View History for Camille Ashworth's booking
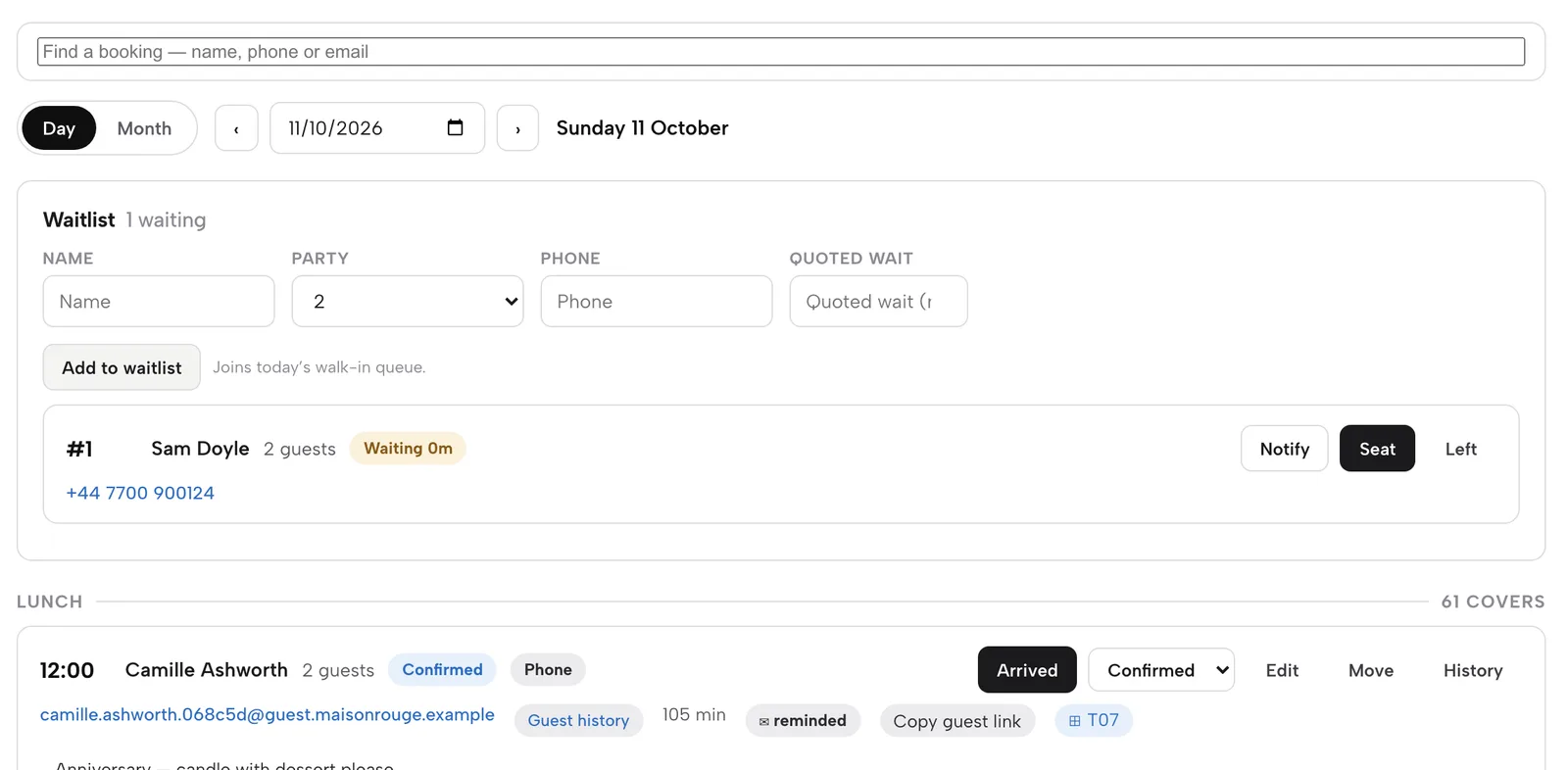 click(x=1473, y=670)
